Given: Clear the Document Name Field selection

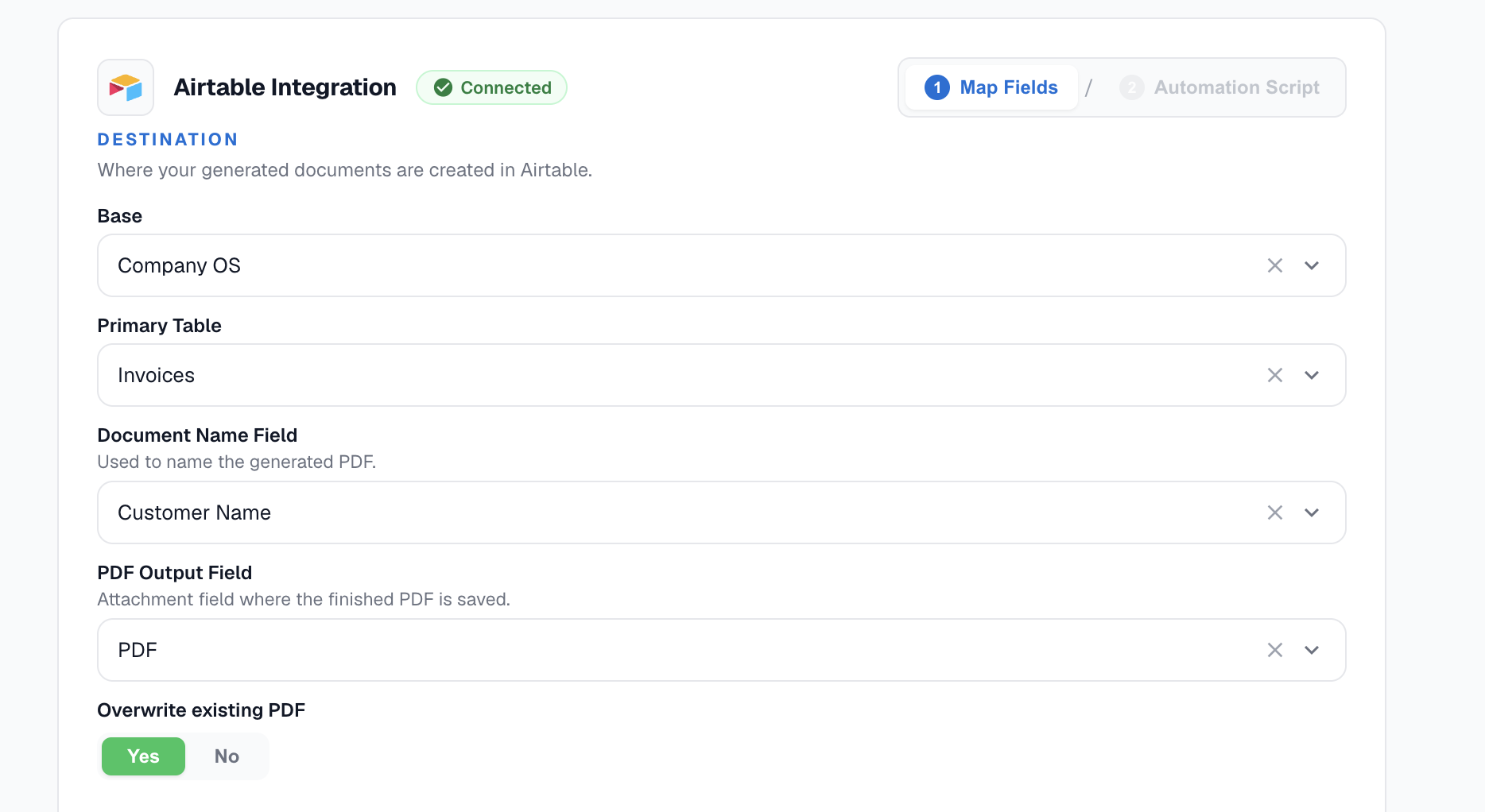Looking at the screenshot, I should [x=1275, y=512].
